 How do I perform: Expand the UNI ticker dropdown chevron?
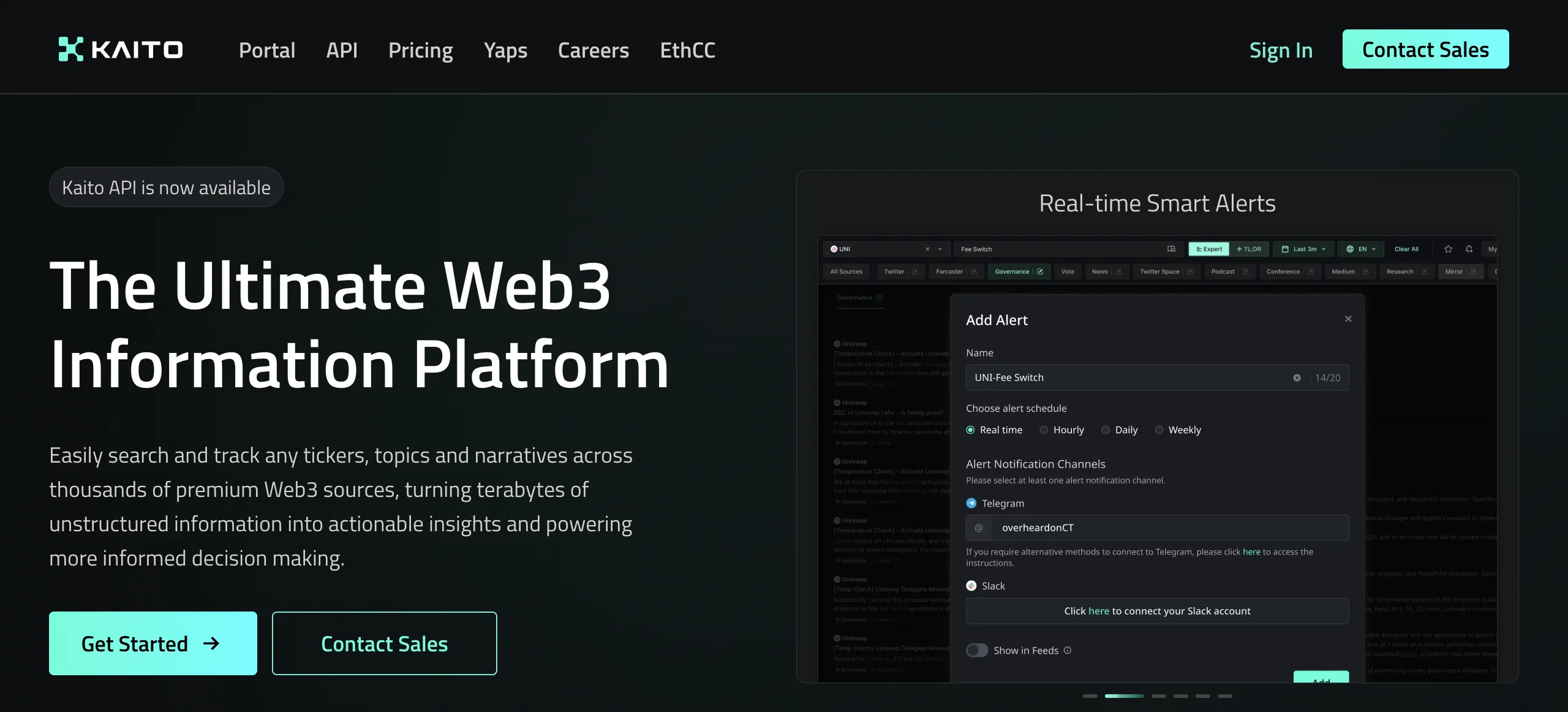[940, 249]
